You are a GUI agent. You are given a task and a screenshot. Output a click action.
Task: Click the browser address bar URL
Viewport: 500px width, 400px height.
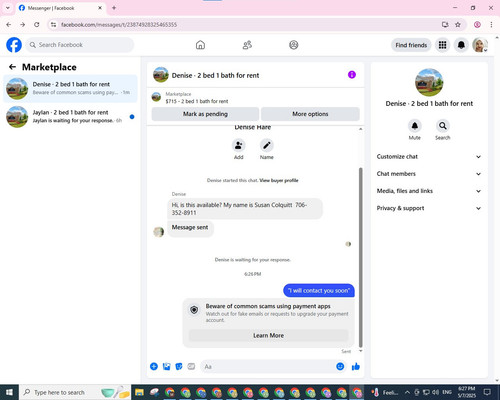(x=119, y=25)
